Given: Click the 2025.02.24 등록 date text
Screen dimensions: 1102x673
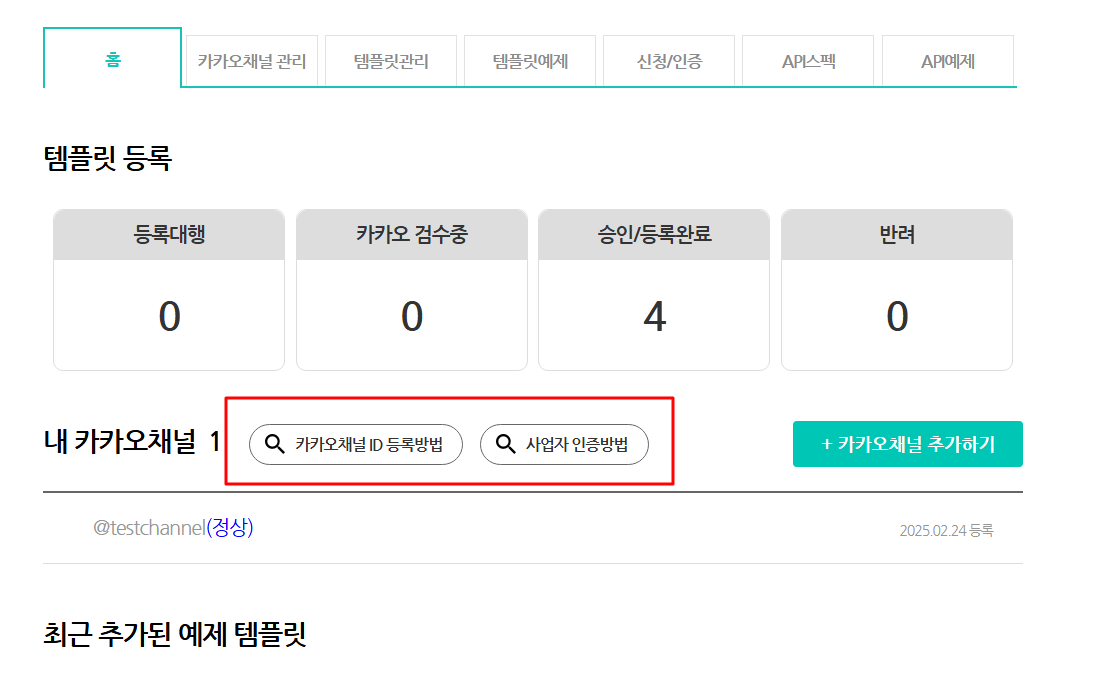Looking at the screenshot, I should [945, 531].
